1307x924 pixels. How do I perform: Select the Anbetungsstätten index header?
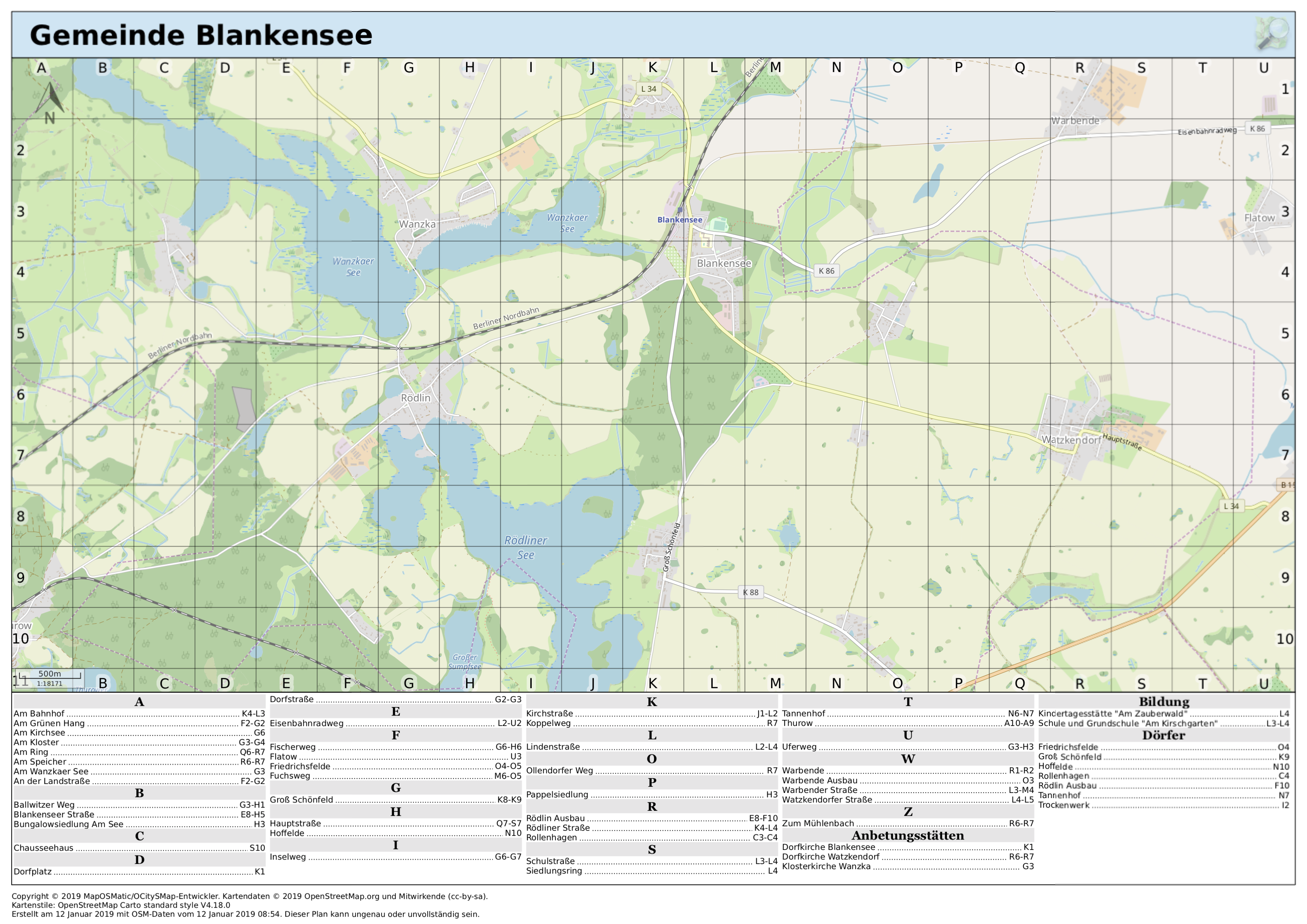pyautogui.click(x=907, y=835)
